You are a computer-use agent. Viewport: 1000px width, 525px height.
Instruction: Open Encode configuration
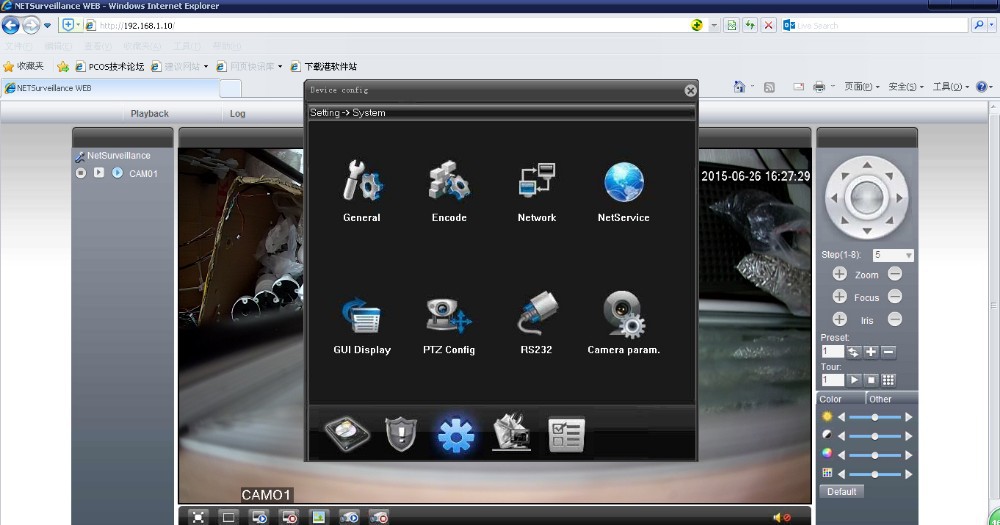tap(449, 185)
